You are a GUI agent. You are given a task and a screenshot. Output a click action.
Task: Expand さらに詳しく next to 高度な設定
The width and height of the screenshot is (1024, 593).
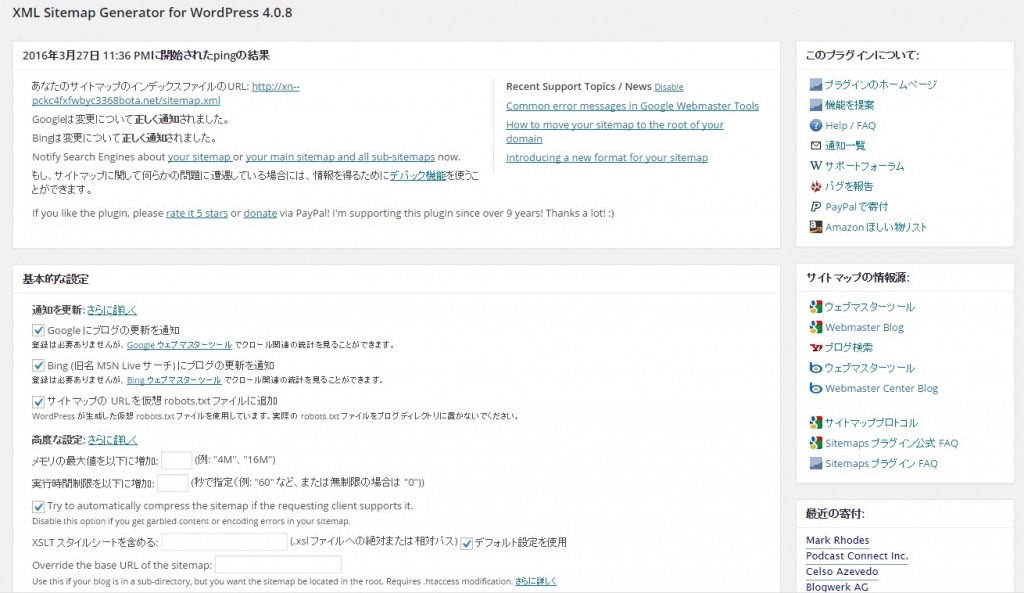pyautogui.click(x=112, y=439)
